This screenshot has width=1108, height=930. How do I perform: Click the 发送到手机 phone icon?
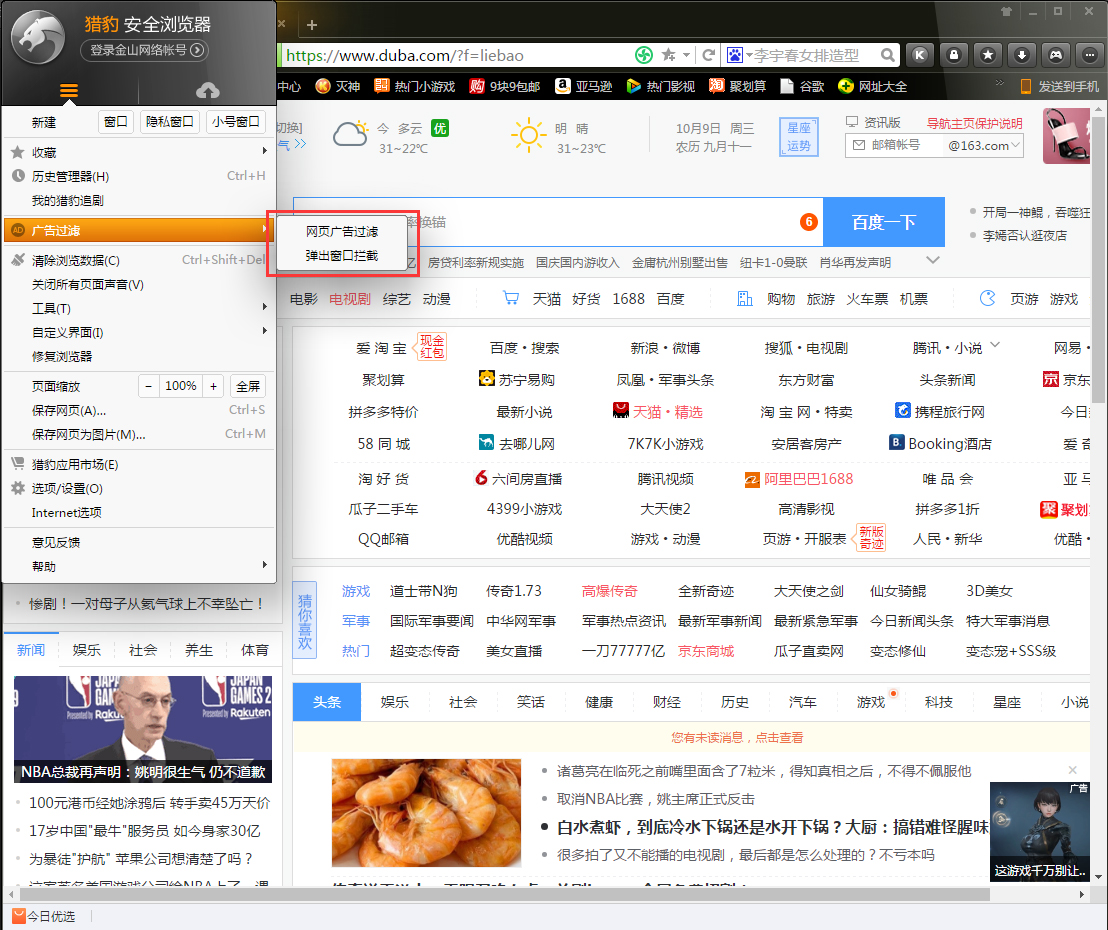point(1024,87)
